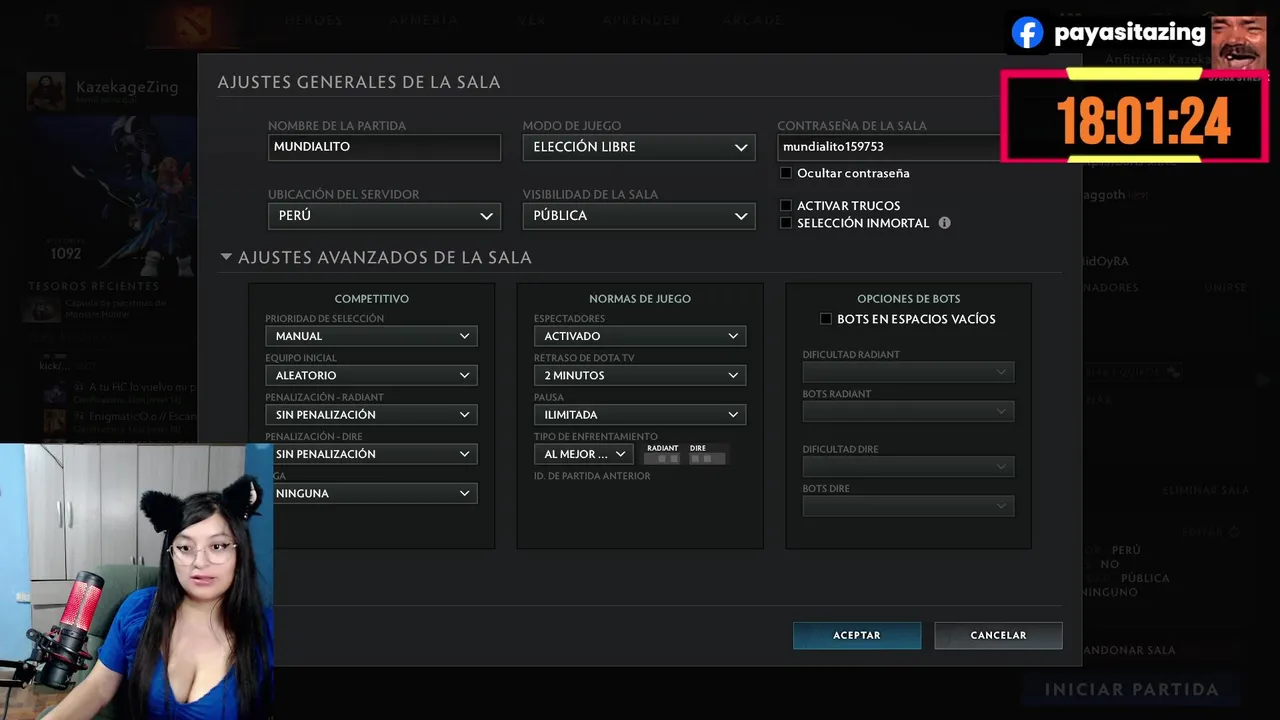Click the ID. de partida anterior label
Image resolution: width=1280 pixels, height=720 pixels.
pyautogui.click(x=592, y=476)
